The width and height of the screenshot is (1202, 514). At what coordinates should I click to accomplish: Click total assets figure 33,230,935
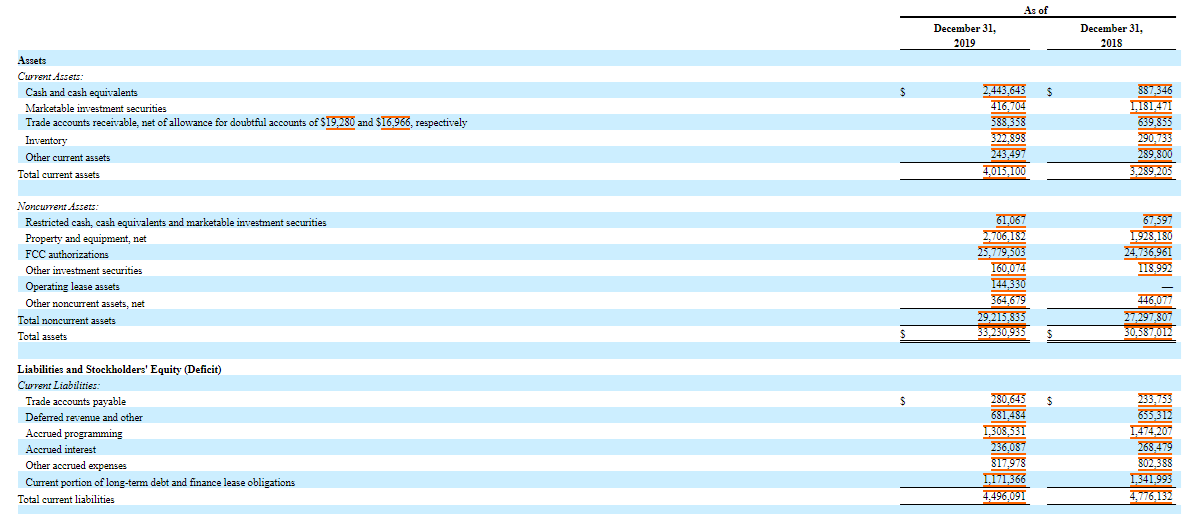coord(1001,334)
